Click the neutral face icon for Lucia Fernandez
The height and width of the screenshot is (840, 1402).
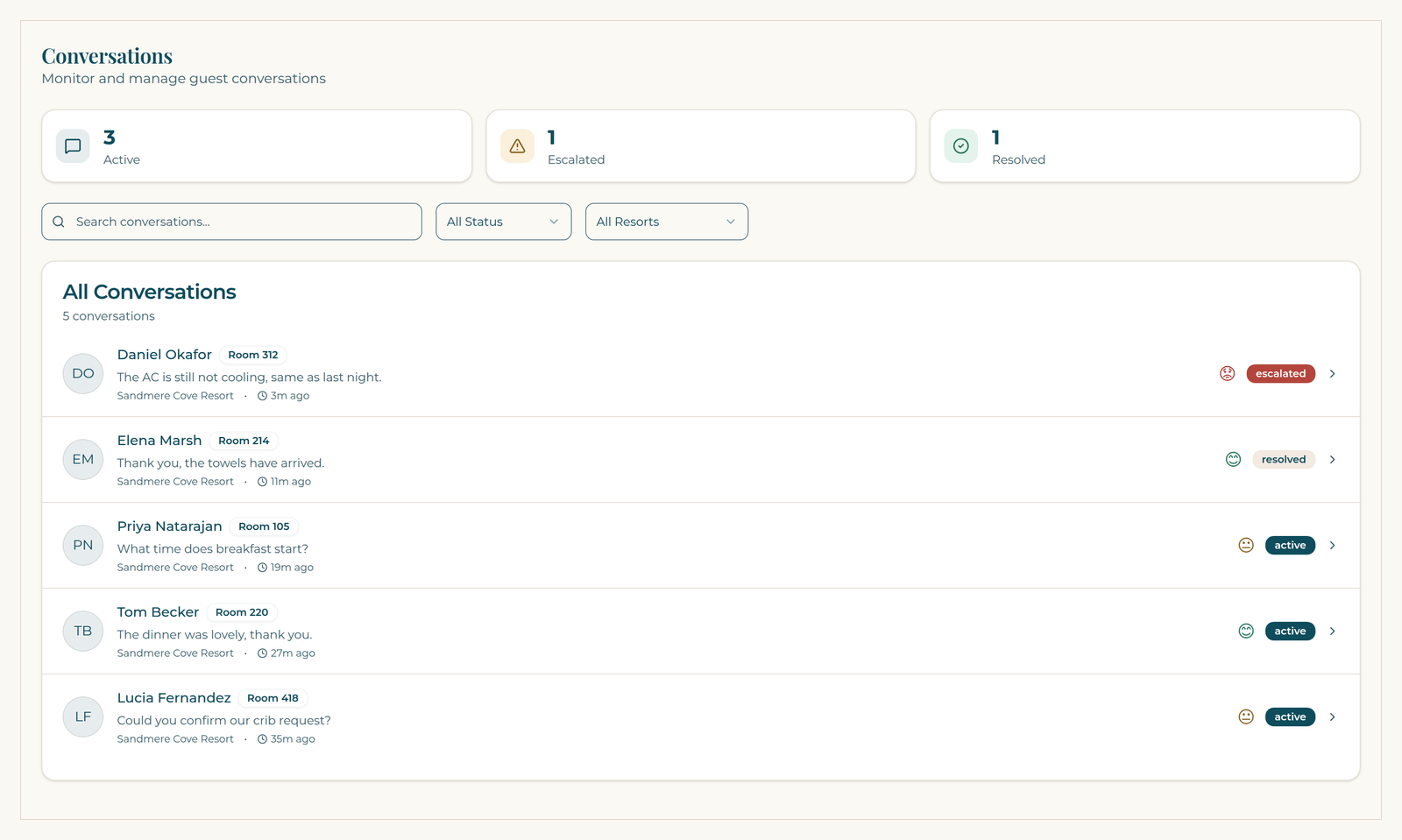pos(1246,716)
